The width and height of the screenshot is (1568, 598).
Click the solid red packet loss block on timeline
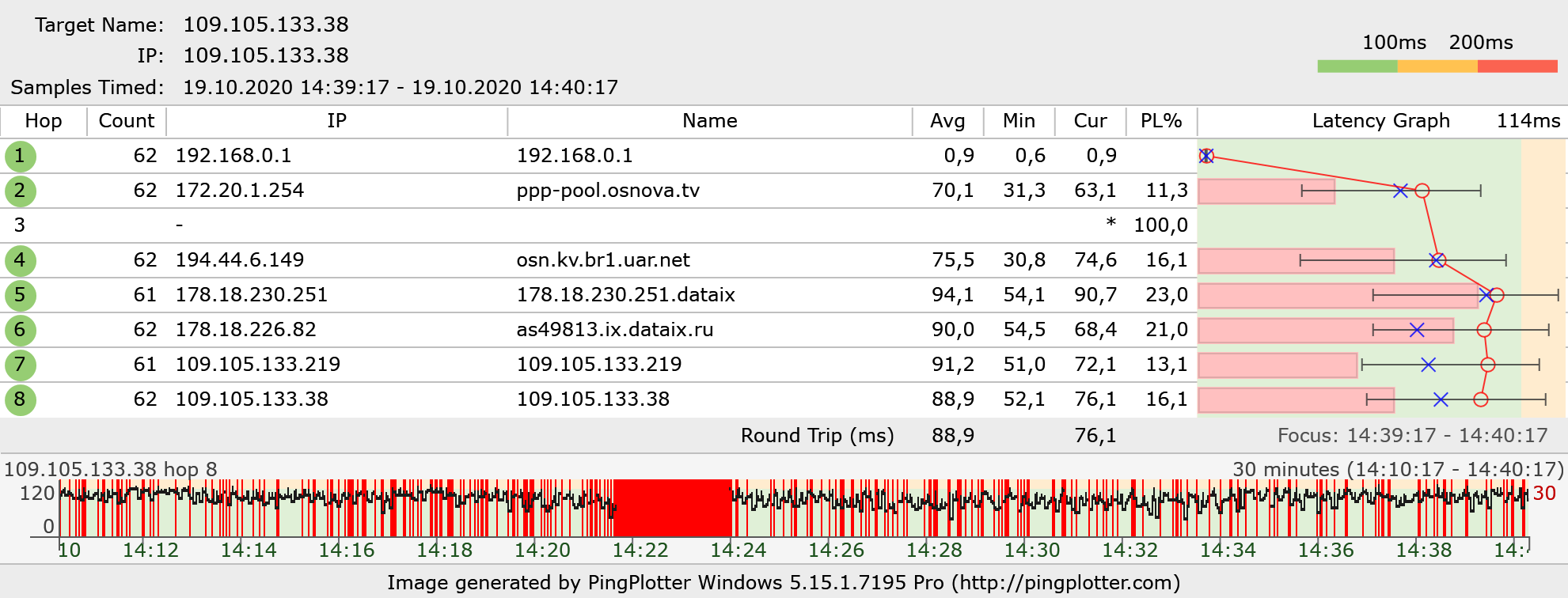point(673,508)
